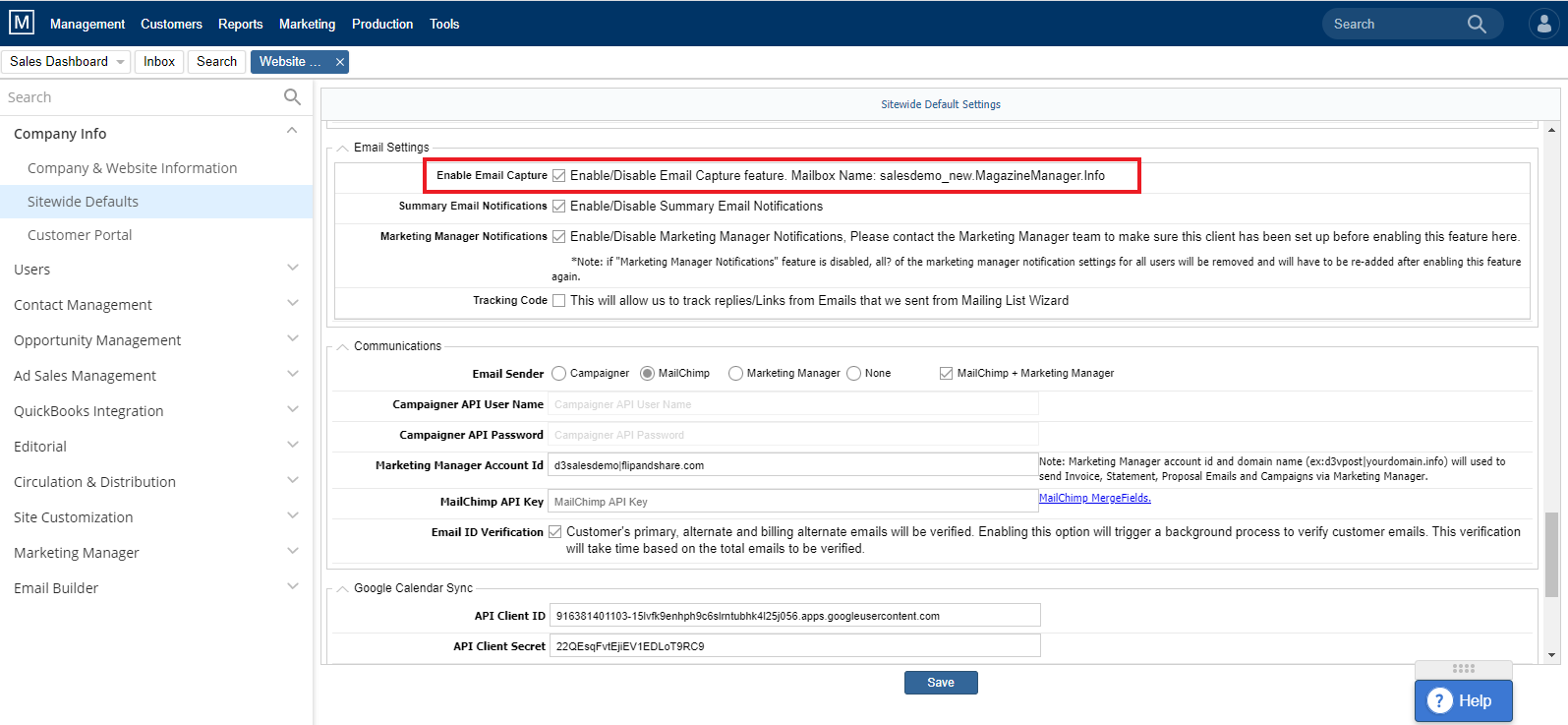The image size is (1568, 725).
Task: Click the Help widget drag grip dots
Action: click(1464, 668)
